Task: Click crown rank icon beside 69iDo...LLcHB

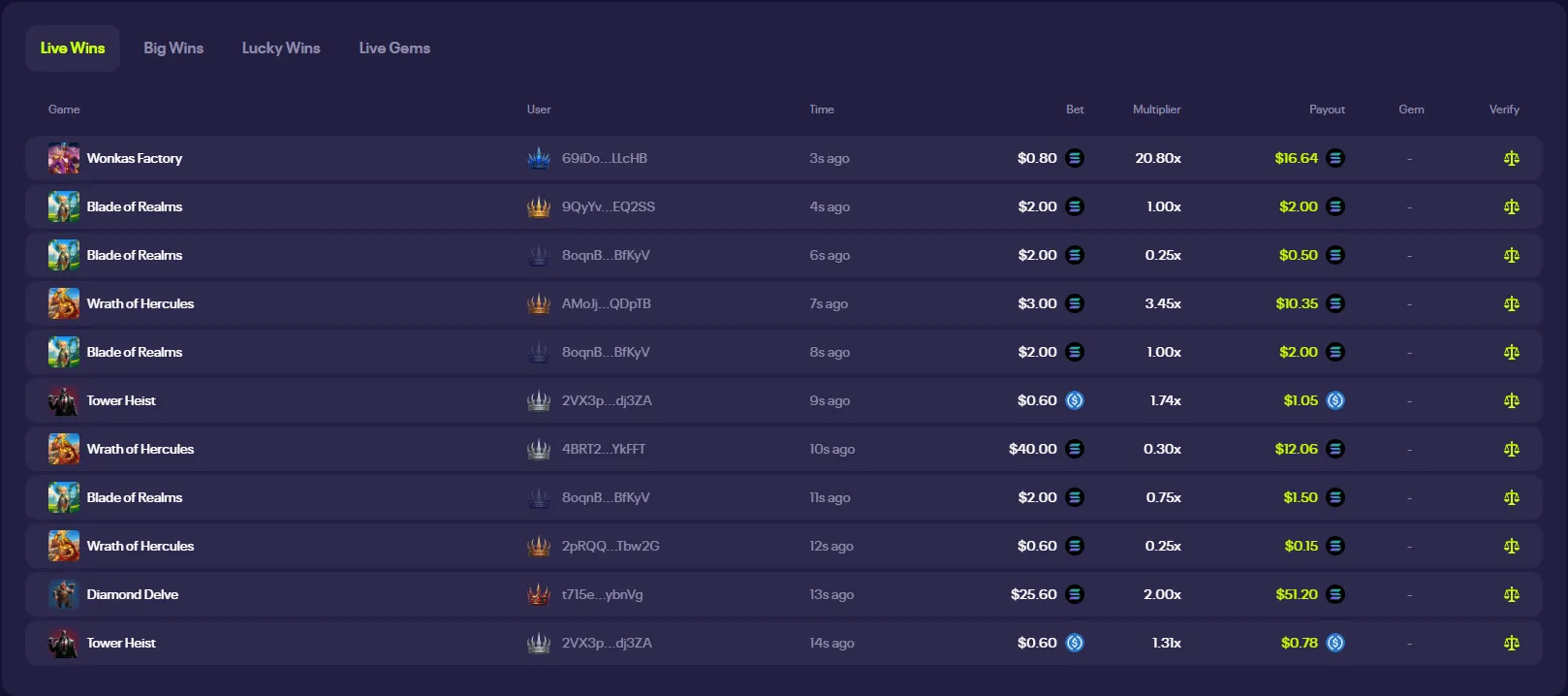Action: [x=539, y=158]
